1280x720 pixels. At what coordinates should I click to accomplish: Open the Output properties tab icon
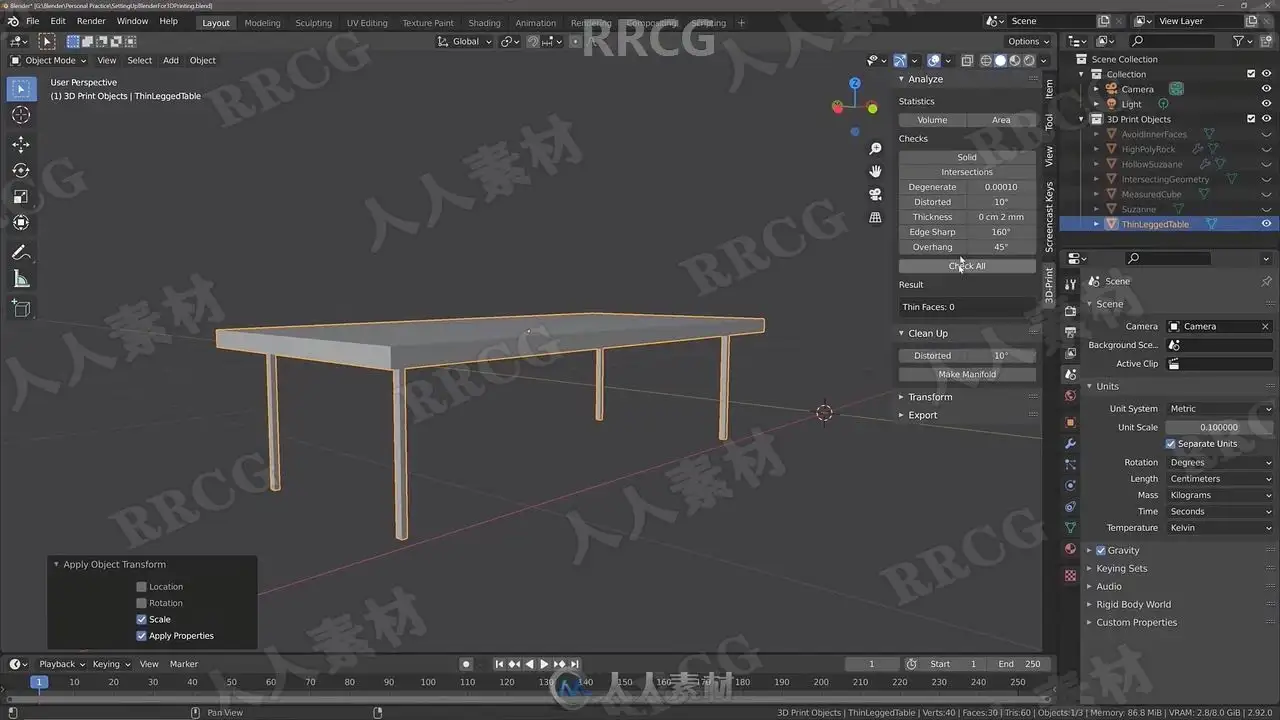(1070, 331)
